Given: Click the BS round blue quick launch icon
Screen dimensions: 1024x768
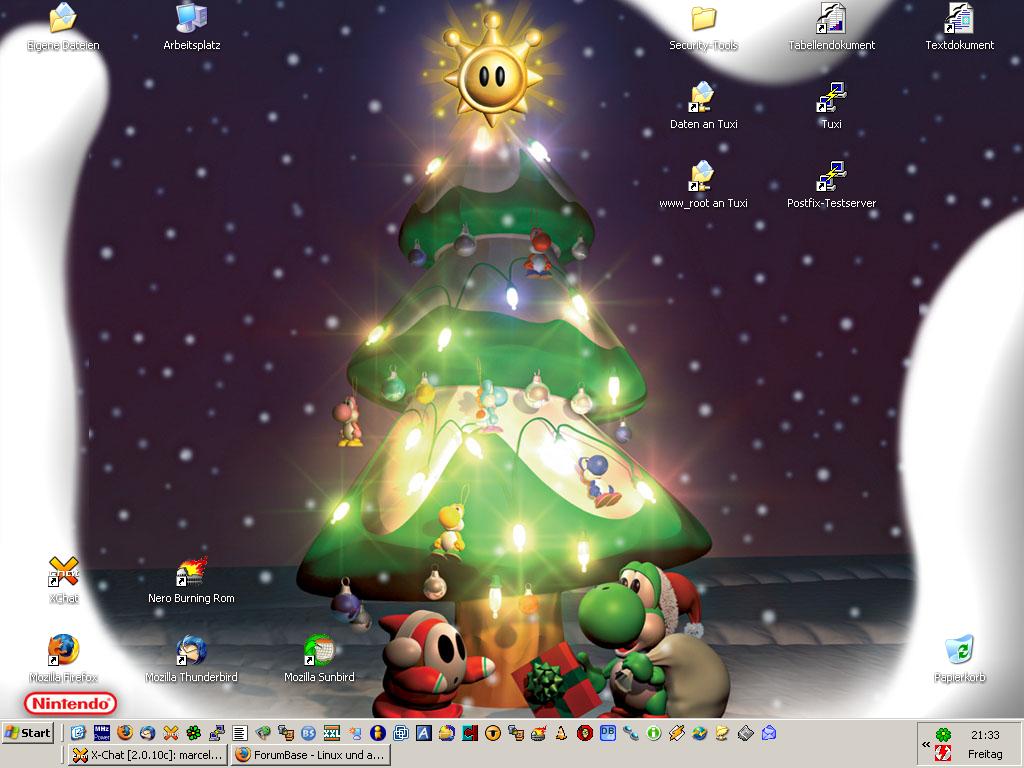Looking at the screenshot, I should pyautogui.click(x=308, y=733).
